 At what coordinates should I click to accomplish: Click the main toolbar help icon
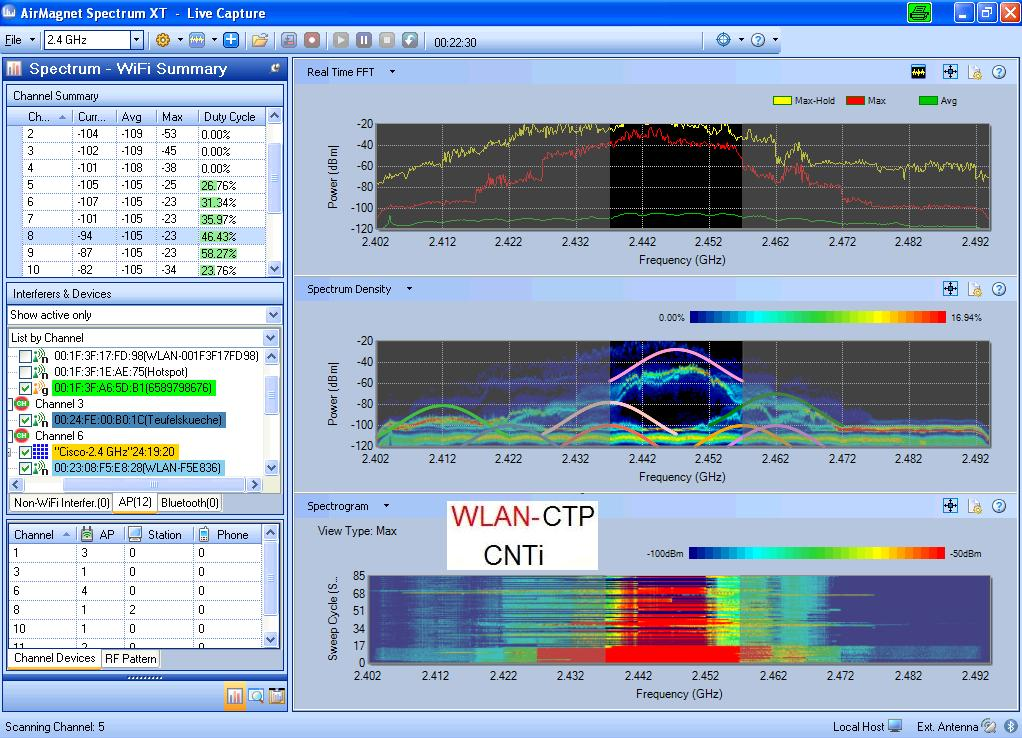pyautogui.click(x=757, y=40)
